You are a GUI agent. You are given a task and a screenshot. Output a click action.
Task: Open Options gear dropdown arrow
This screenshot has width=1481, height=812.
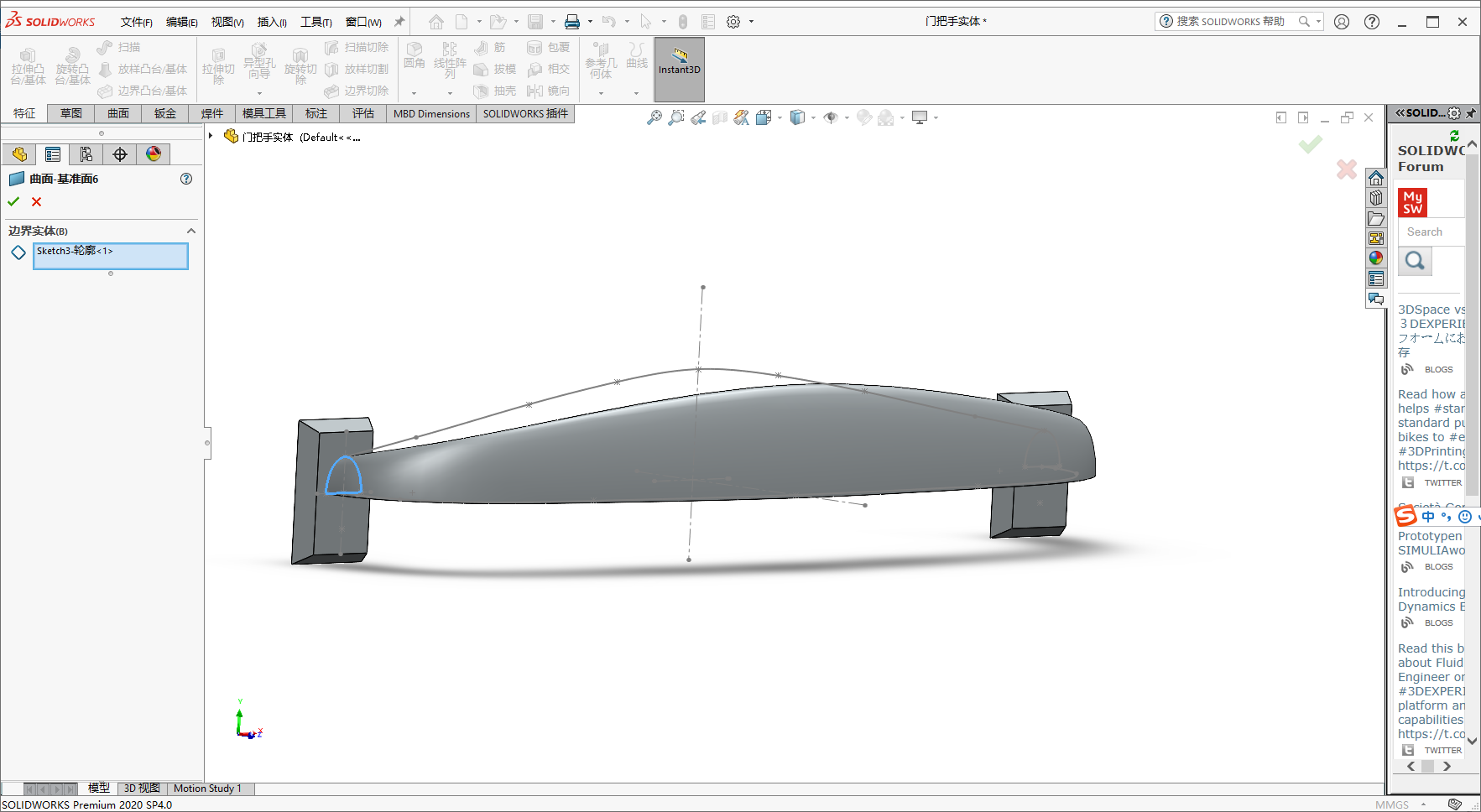coord(751,22)
